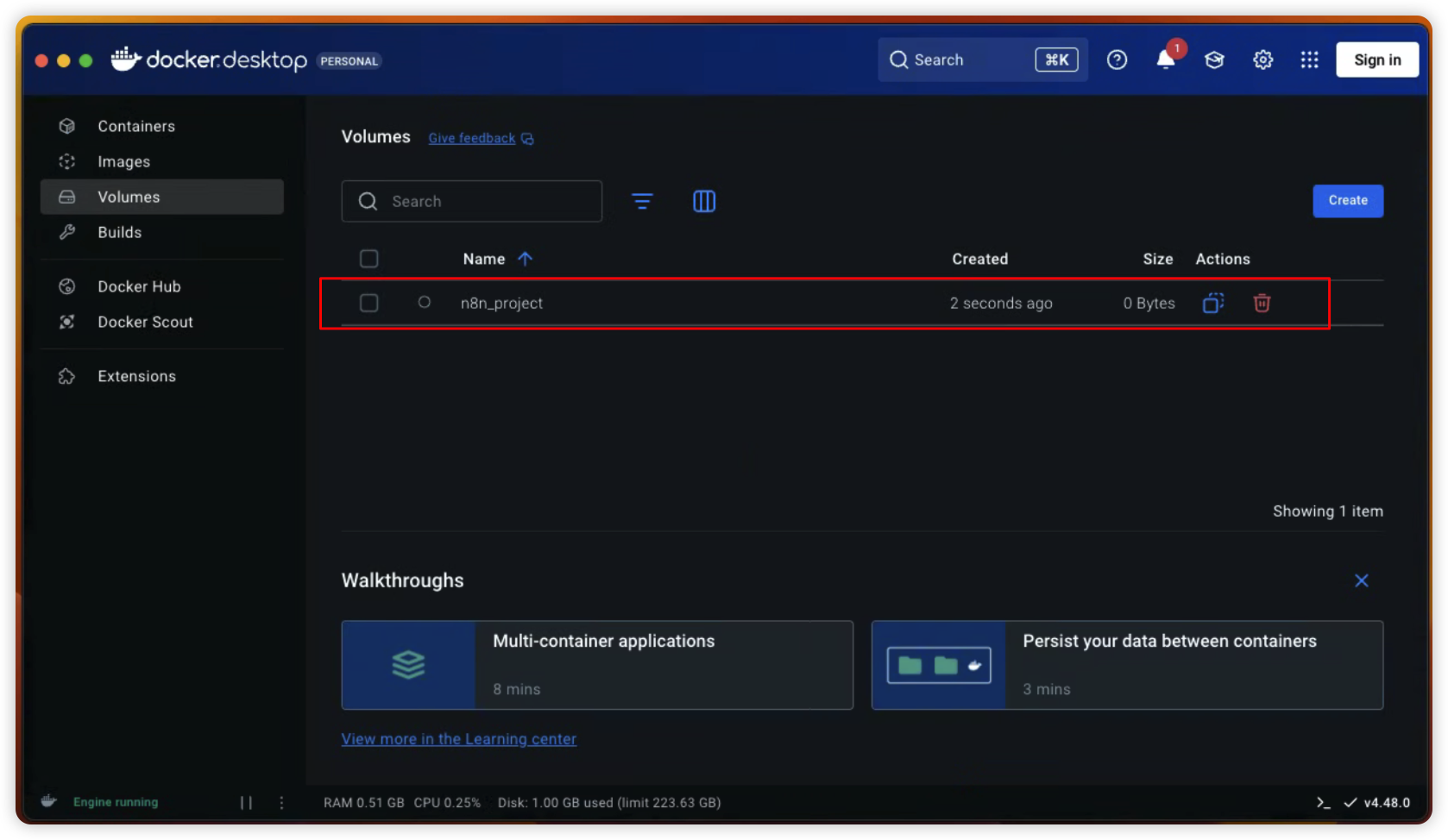The image size is (1448, 840).
Task: Click the Created column header
Action: click(x=979, y=259)
